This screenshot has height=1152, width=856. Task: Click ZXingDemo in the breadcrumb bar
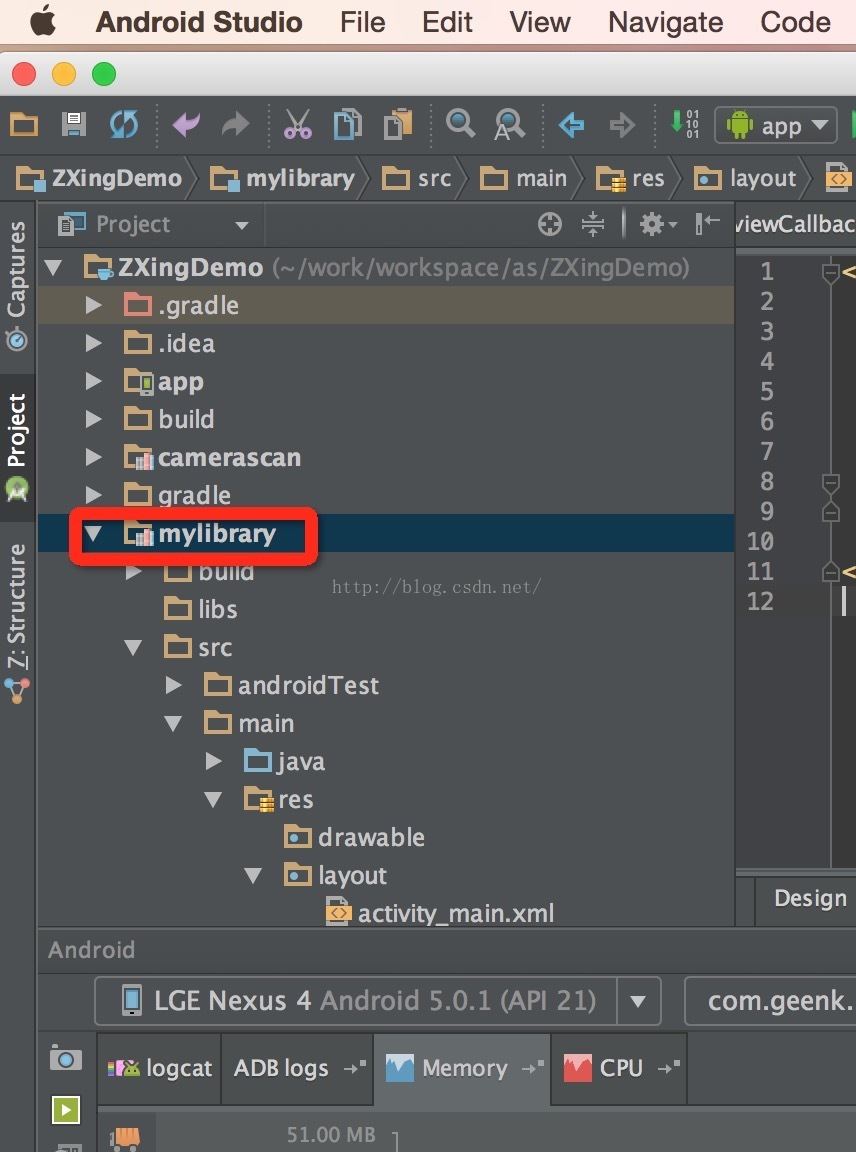(x=99, y=178)
